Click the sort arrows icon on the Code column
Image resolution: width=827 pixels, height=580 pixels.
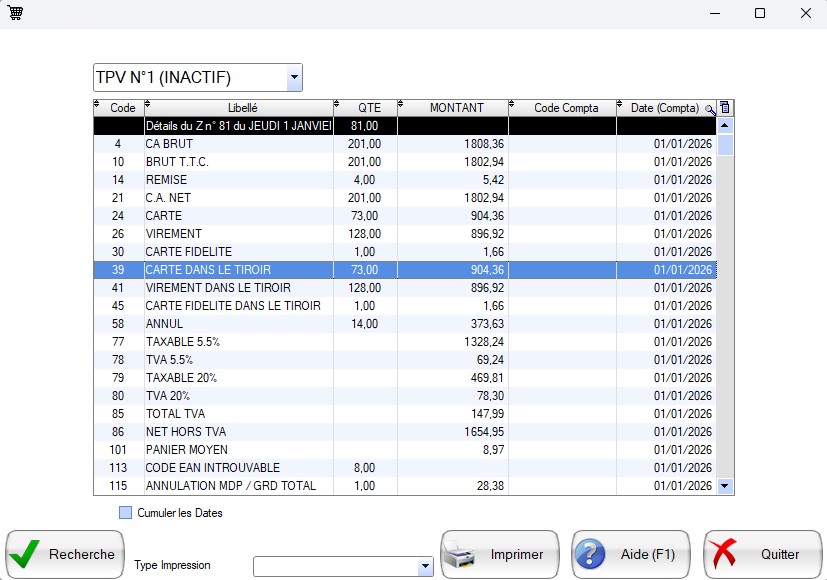tap(97, 104)
